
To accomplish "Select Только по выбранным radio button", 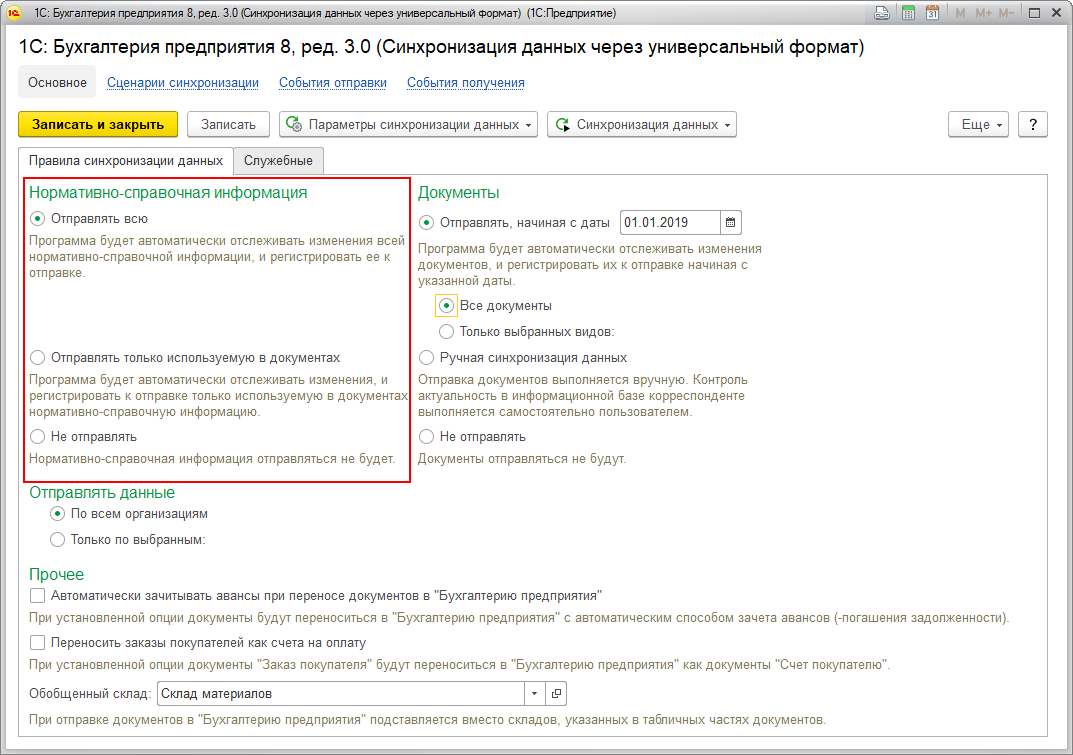I will coord(57,539).
